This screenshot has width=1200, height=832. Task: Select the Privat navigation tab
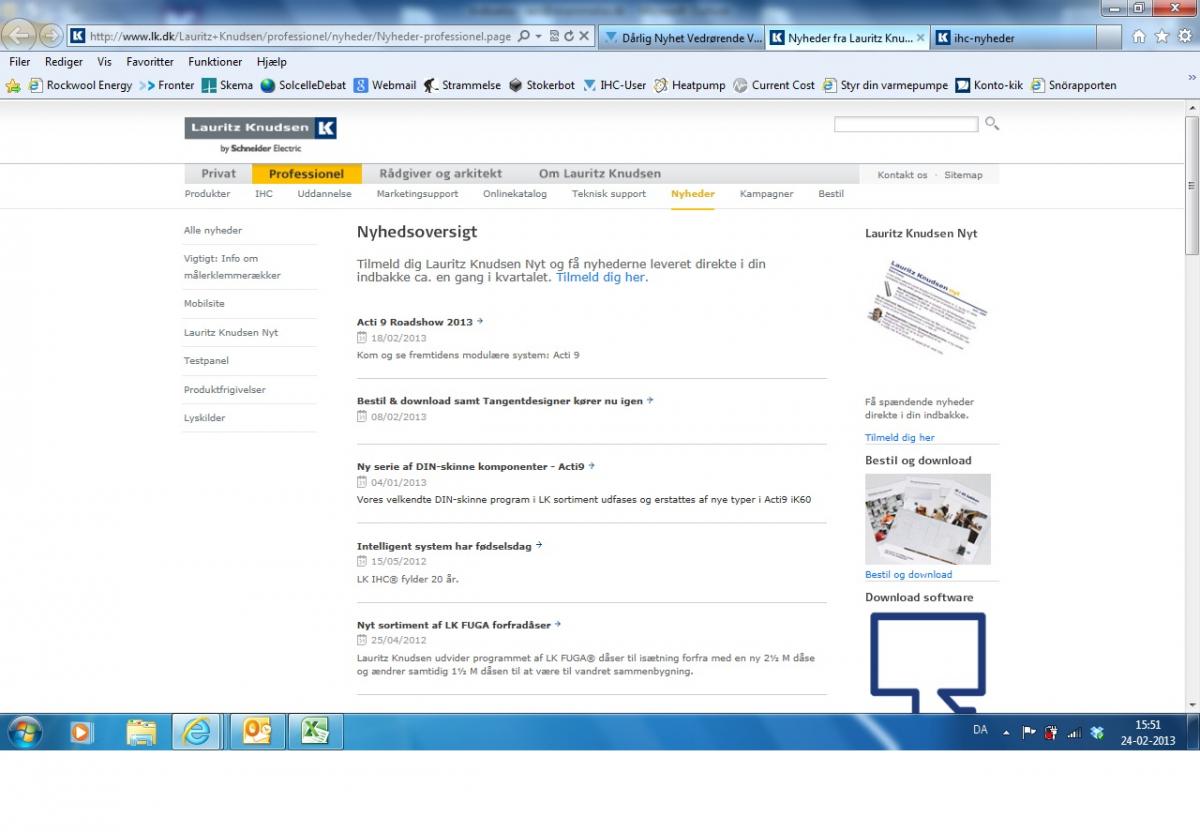[218, 174]
